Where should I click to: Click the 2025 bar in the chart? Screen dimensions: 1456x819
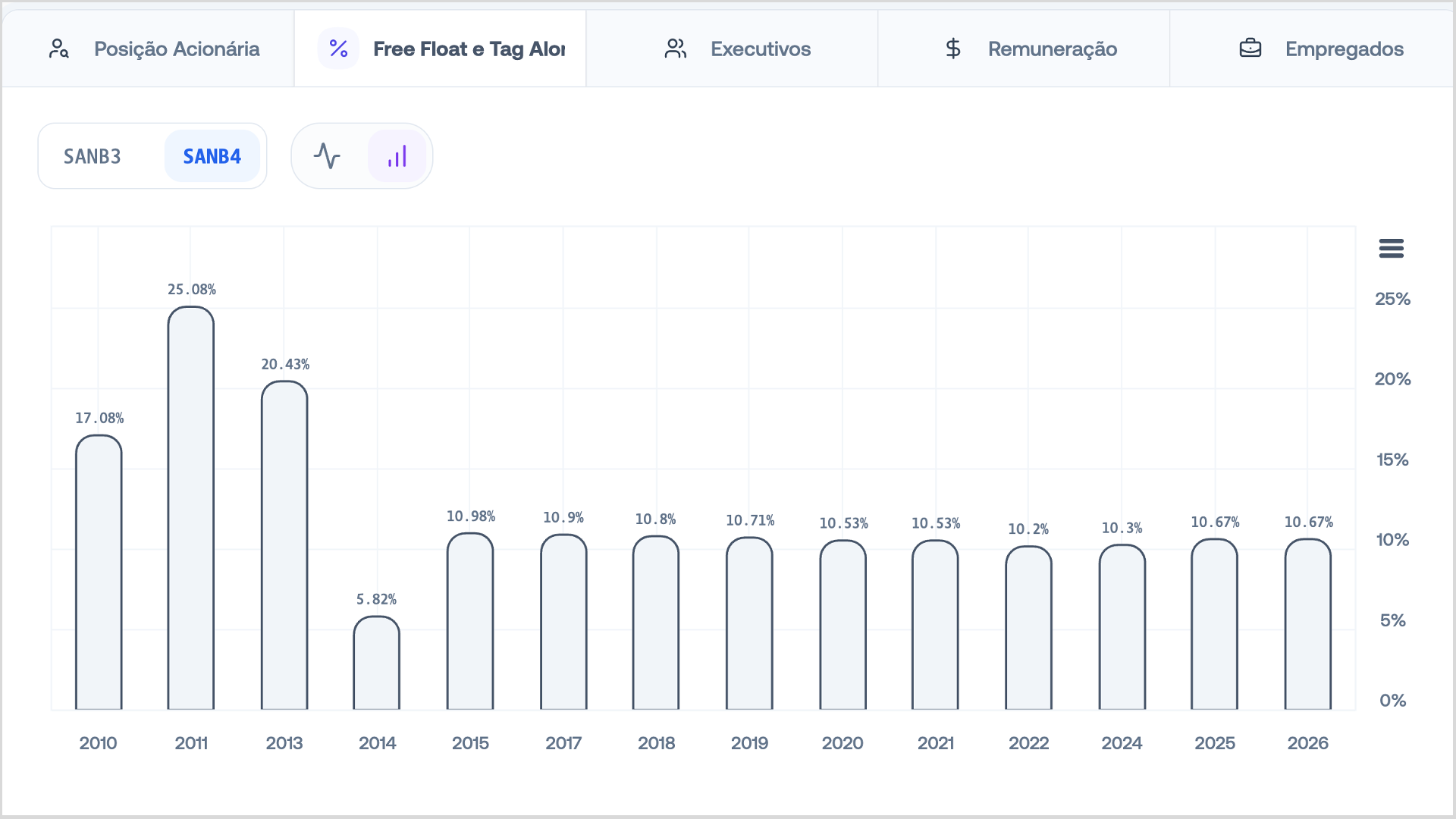click(1215, 624)
